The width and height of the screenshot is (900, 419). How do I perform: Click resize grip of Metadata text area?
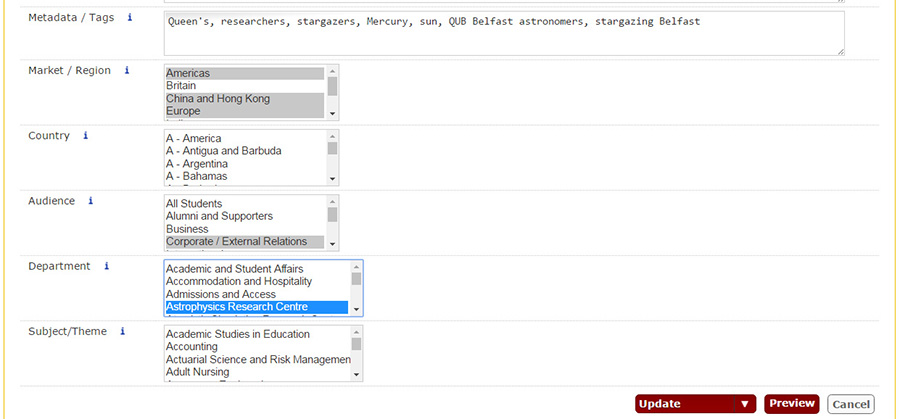tap(840, 52)
